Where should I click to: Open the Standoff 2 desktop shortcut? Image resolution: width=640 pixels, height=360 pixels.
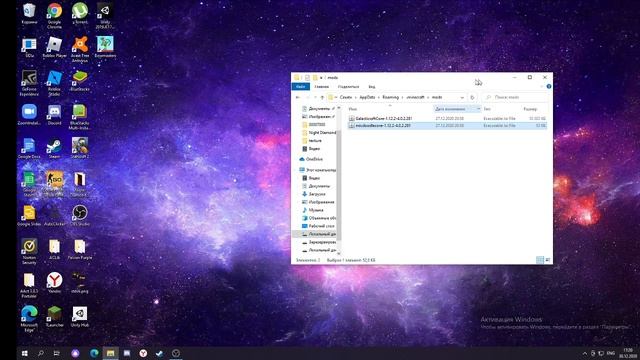[x=80, y=148]
